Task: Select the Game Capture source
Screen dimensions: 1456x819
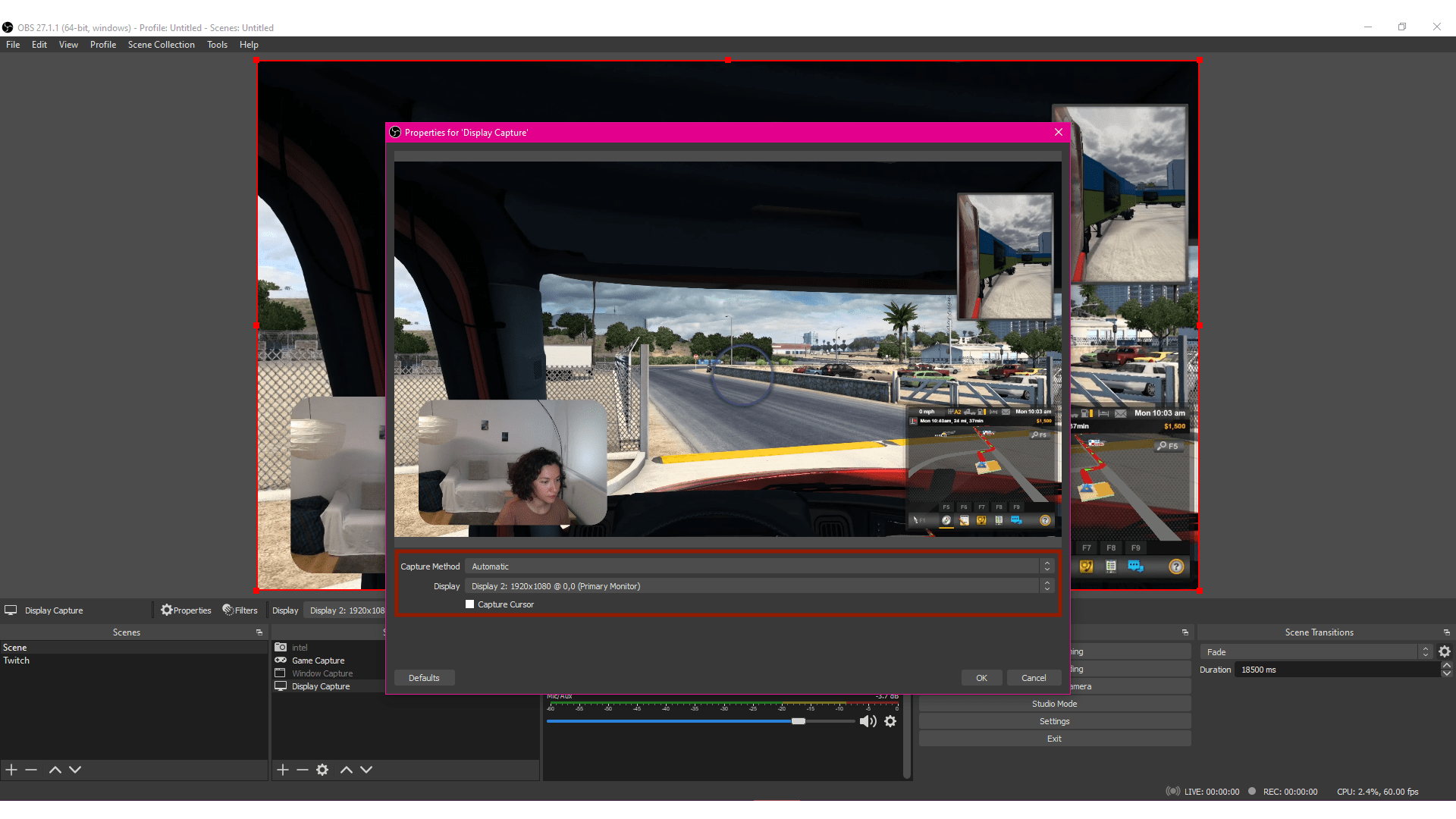Action: coord(317,660)
